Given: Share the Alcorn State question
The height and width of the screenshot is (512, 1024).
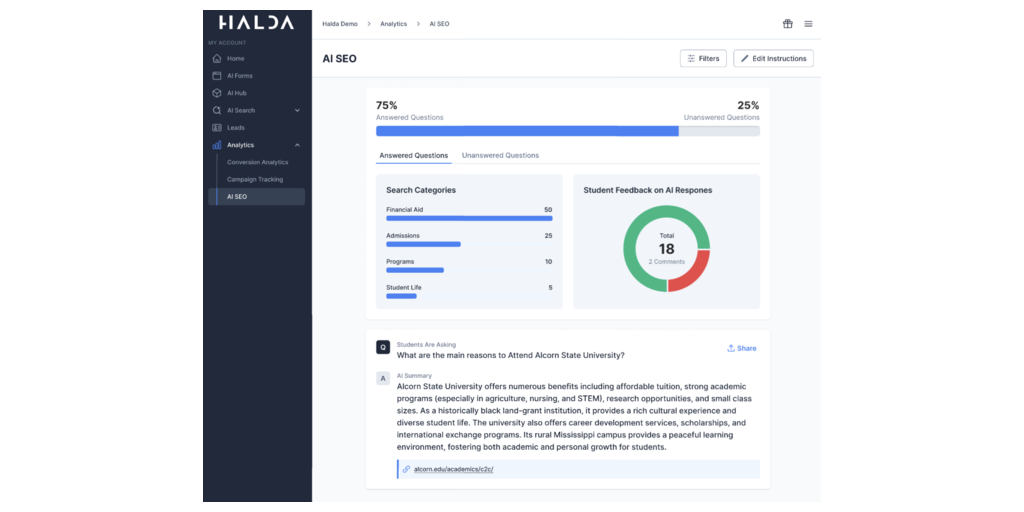Looking at the screenshot, I should click(x=741, y=348).
